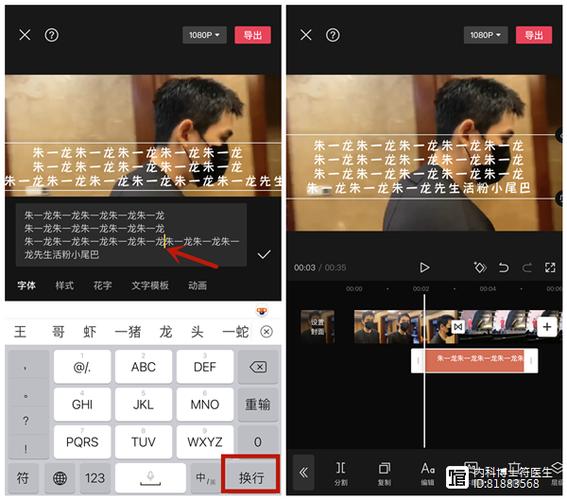
Task: Toggle 中/英 Chinese-English input mode
Action: (x=205, y=478)
